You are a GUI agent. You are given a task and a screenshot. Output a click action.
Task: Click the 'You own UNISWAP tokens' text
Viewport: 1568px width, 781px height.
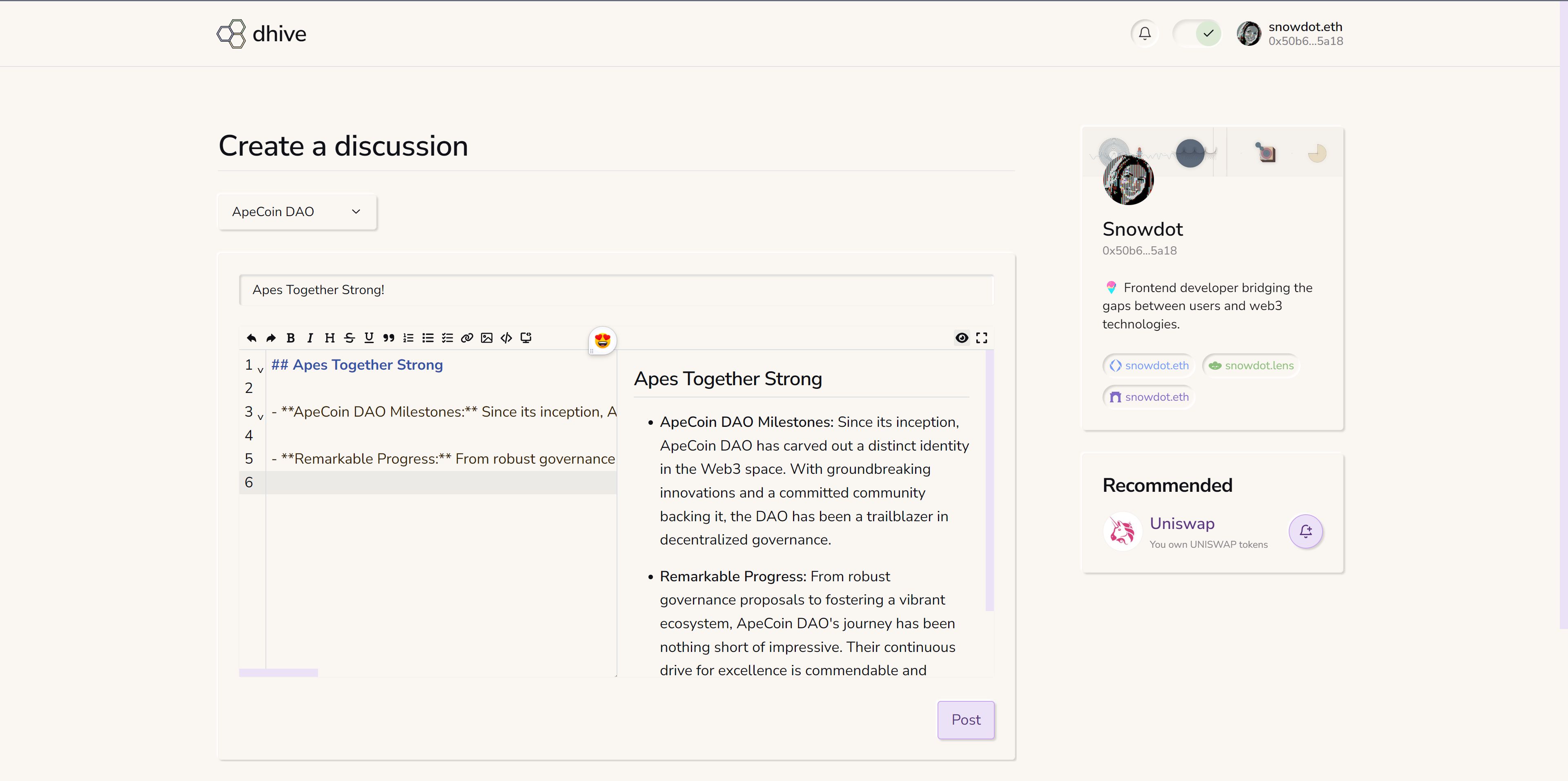(1208, 544)
